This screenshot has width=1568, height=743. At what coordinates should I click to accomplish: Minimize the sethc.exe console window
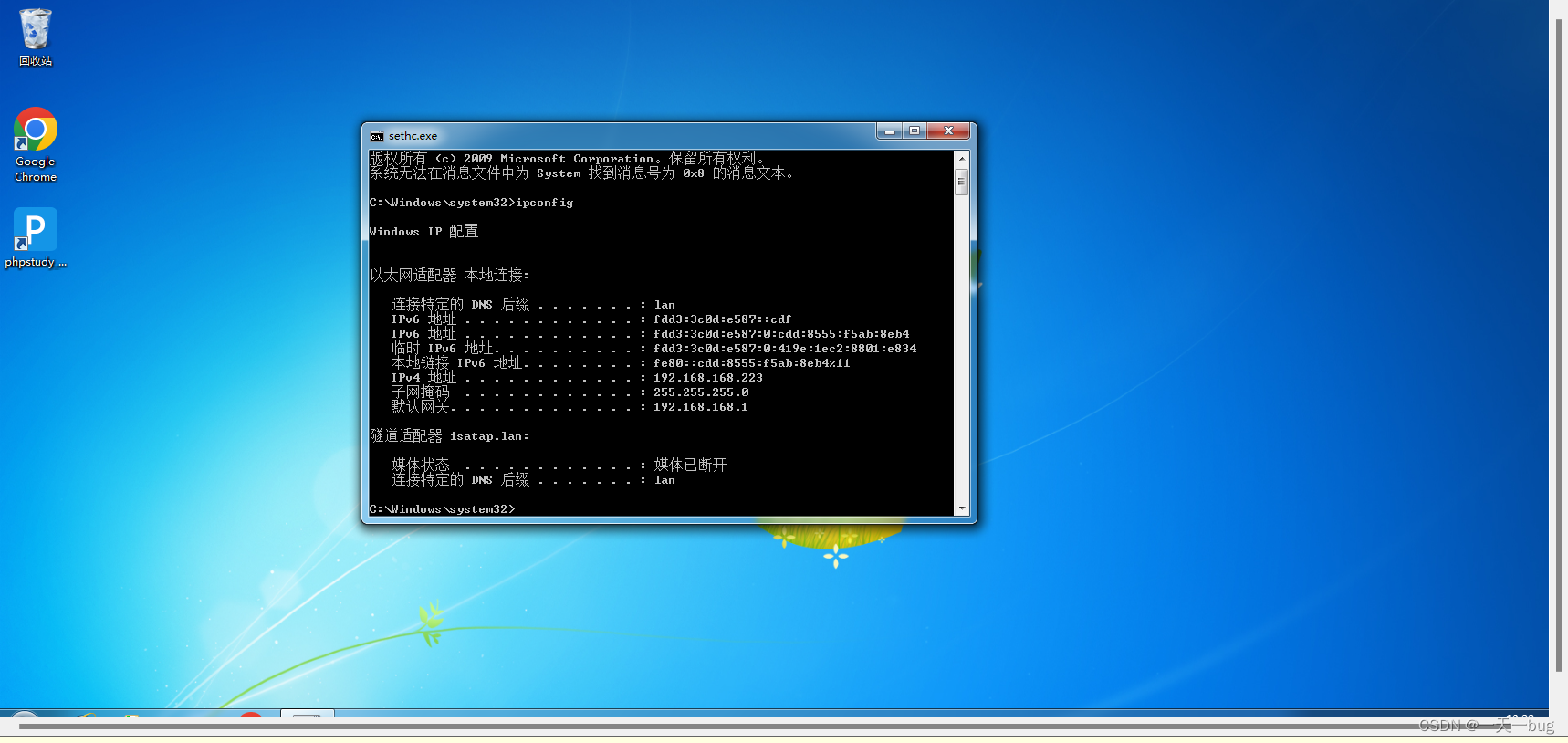890,131
